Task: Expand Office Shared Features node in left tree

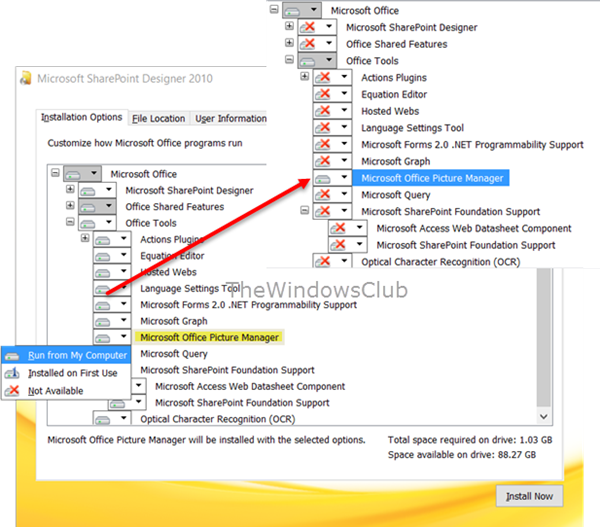Action: point(70,206)
